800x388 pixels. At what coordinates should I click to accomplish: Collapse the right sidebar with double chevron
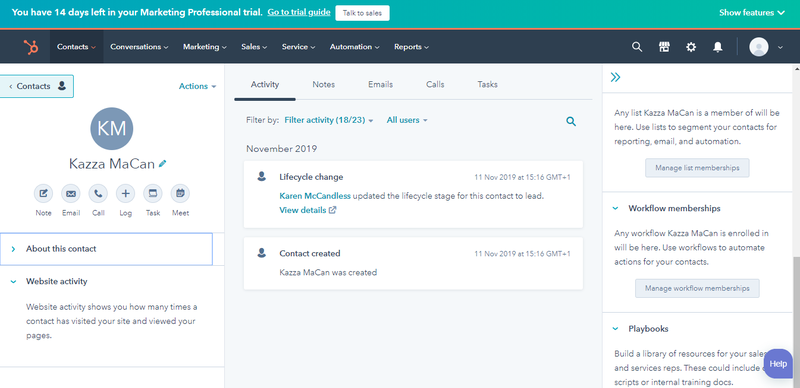616,77
